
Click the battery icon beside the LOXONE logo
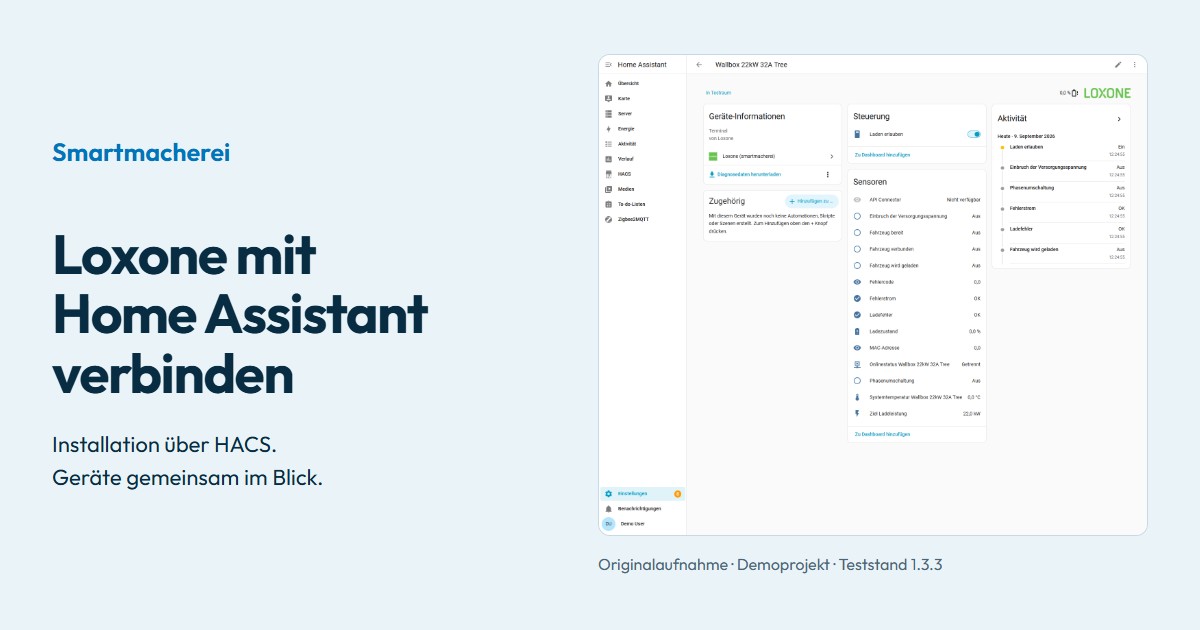tap(1075, 93)
